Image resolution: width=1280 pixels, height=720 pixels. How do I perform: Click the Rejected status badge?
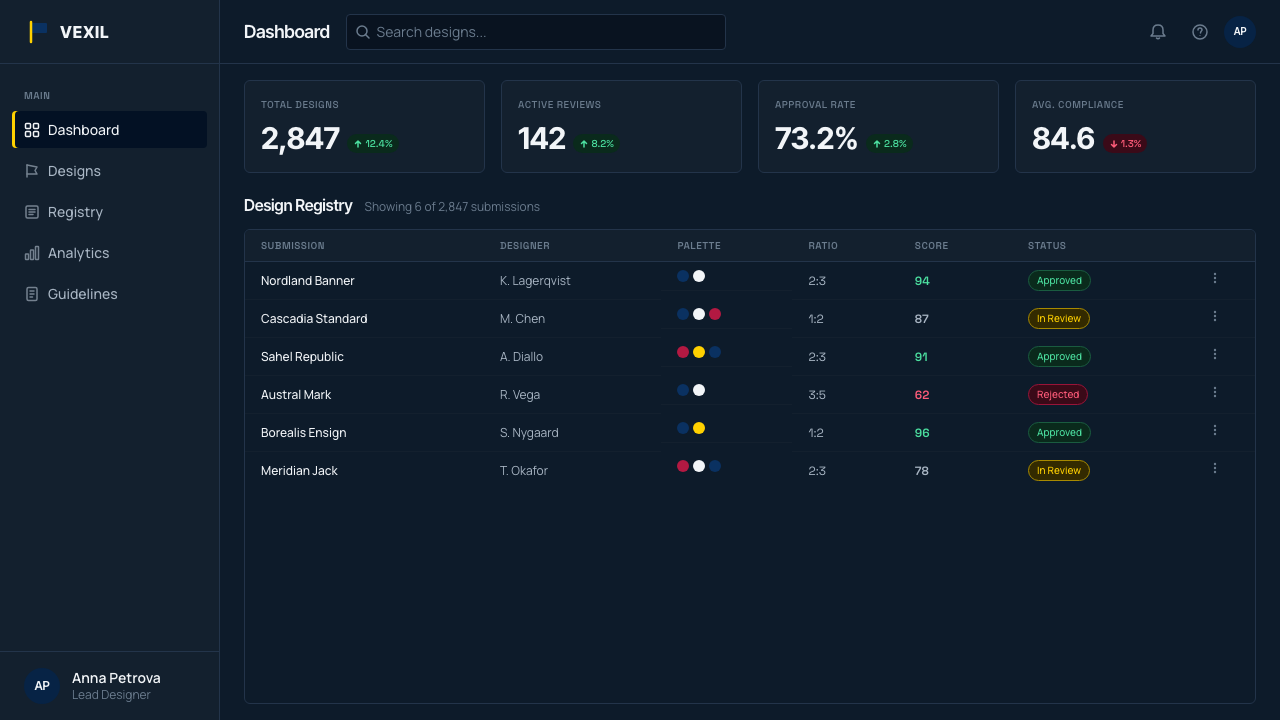[x=1058, y=395]
